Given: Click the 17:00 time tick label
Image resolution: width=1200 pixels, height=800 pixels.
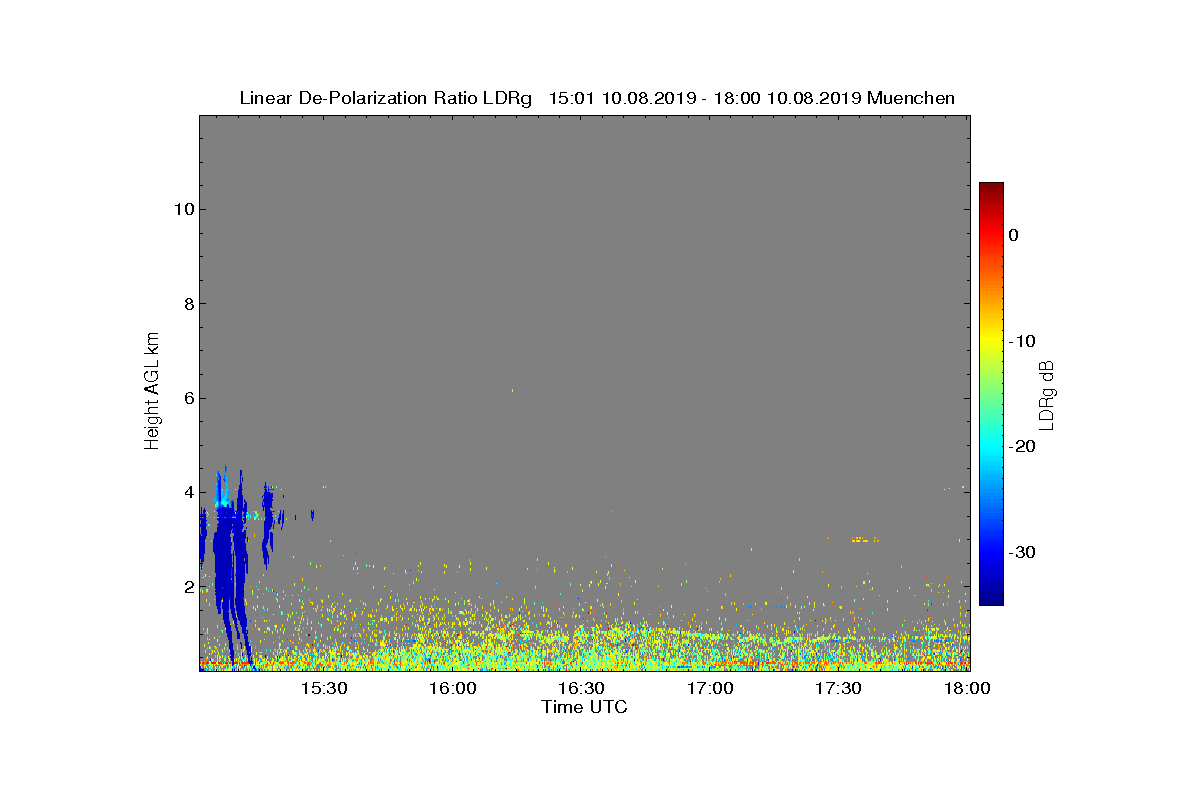Looking at the screenshot, I should point(710,689).
